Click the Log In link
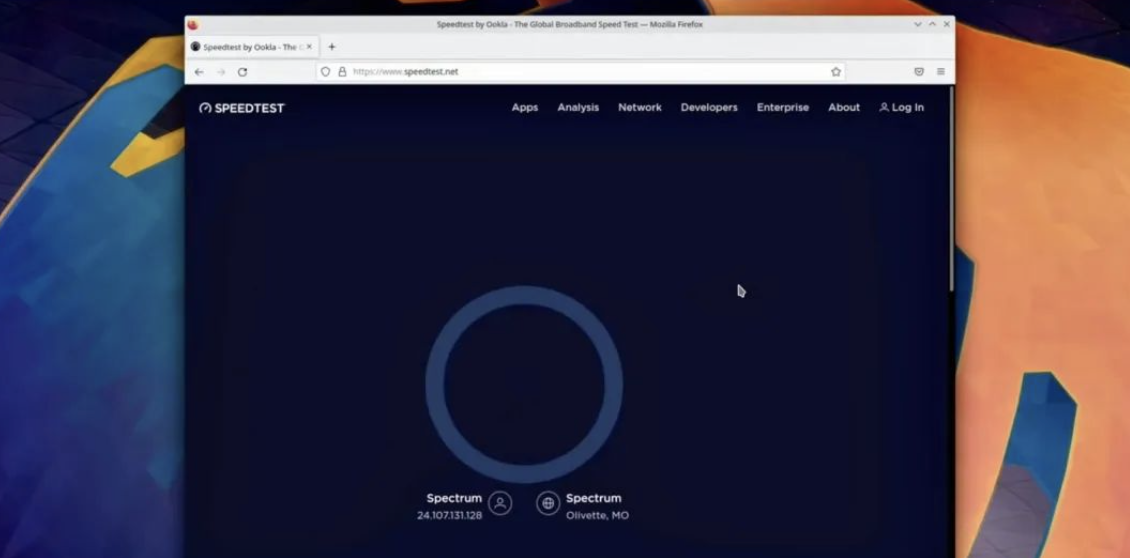 click(x=902, y=107)
